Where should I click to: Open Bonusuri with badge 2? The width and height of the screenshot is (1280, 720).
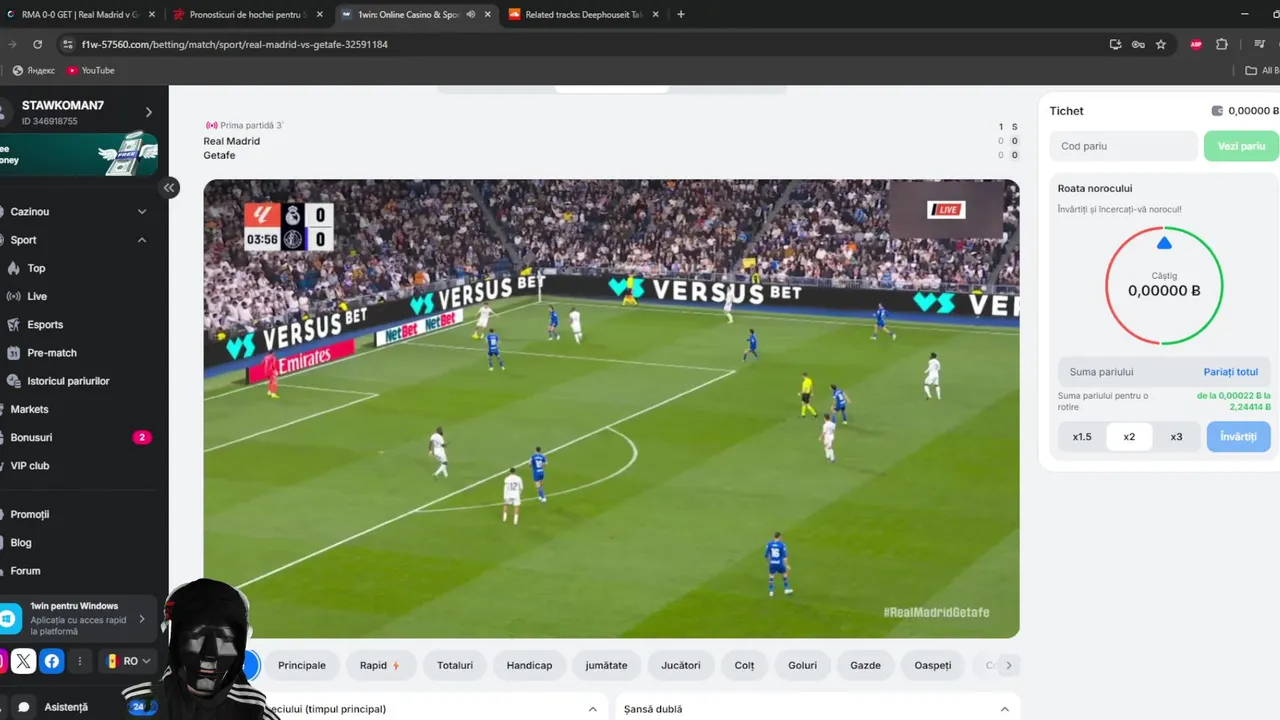click(75, 437)
